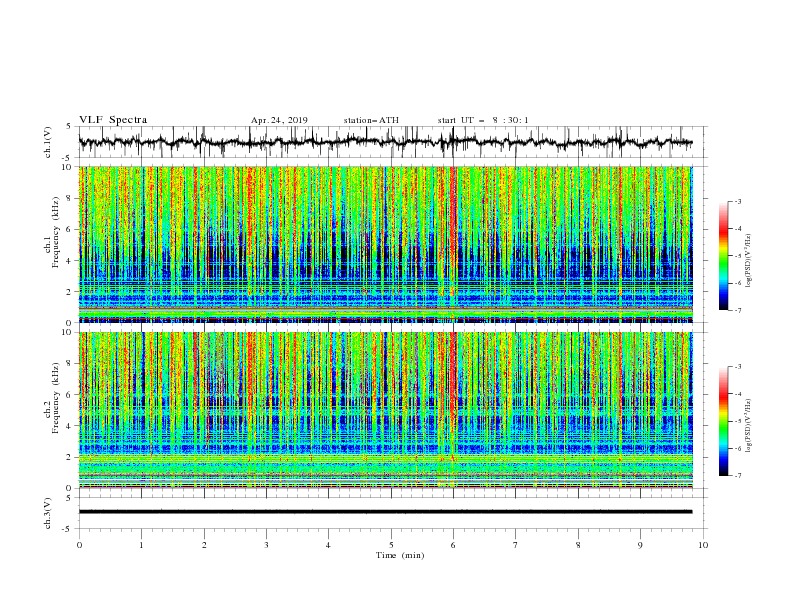Click the ch.1 spectrogram's color scale bar
This screenshot has width=792, height=612.
coord(723,256)
